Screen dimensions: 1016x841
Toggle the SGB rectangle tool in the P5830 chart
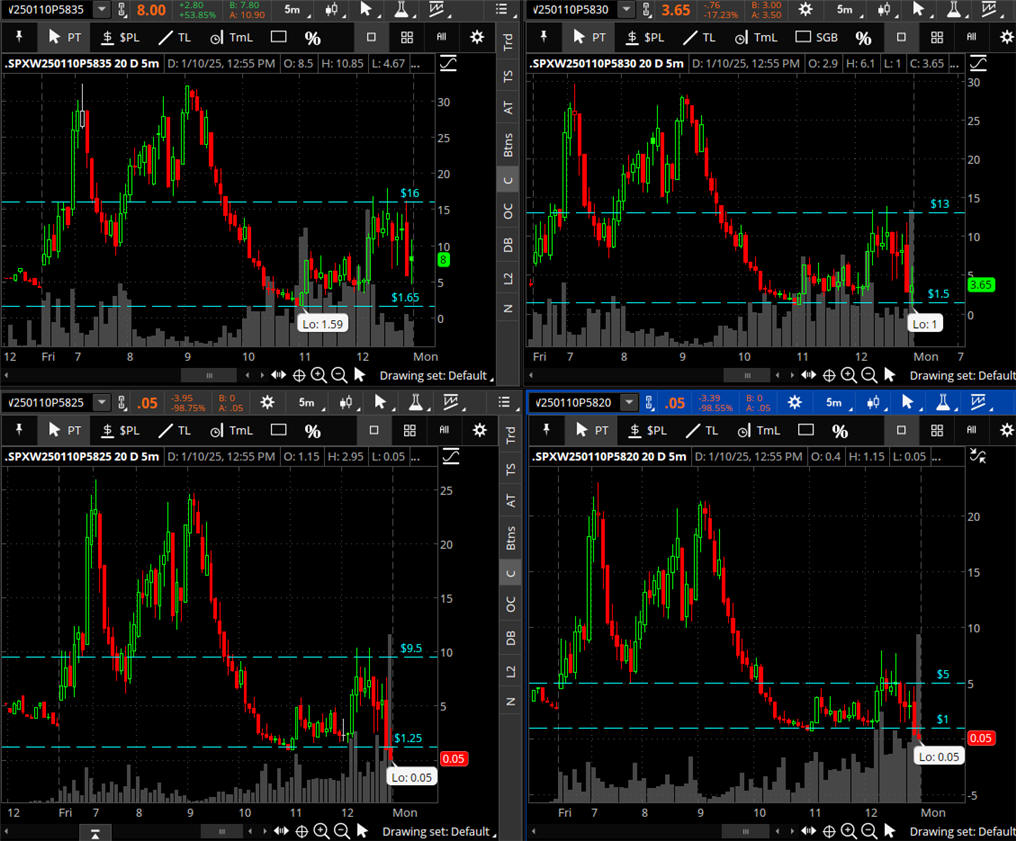point(816,37)
